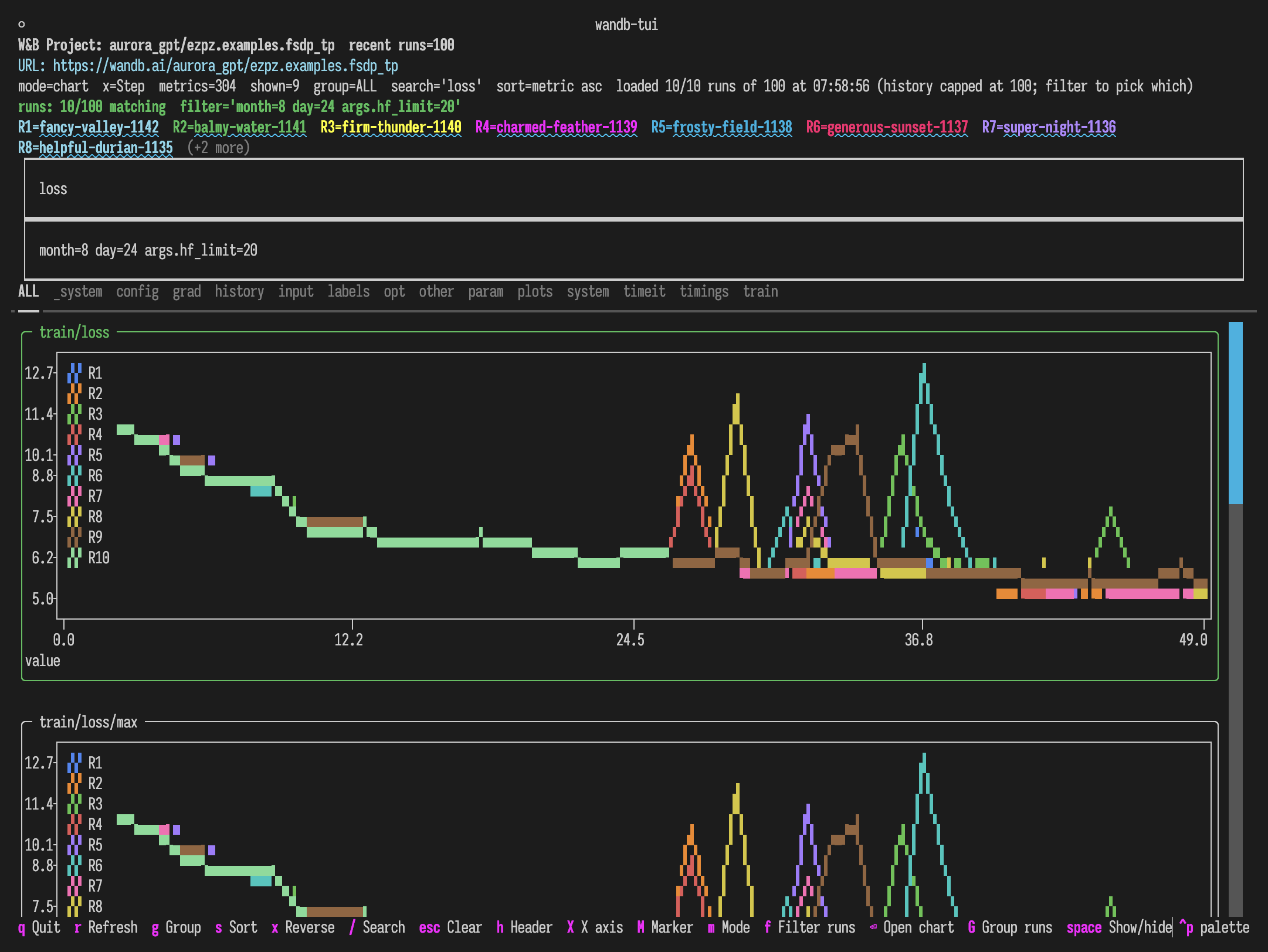Viewport: 1268px width, 952px height.
Task: Open run R4=charmed-feather-1139
Action: (x=556, y=127)
